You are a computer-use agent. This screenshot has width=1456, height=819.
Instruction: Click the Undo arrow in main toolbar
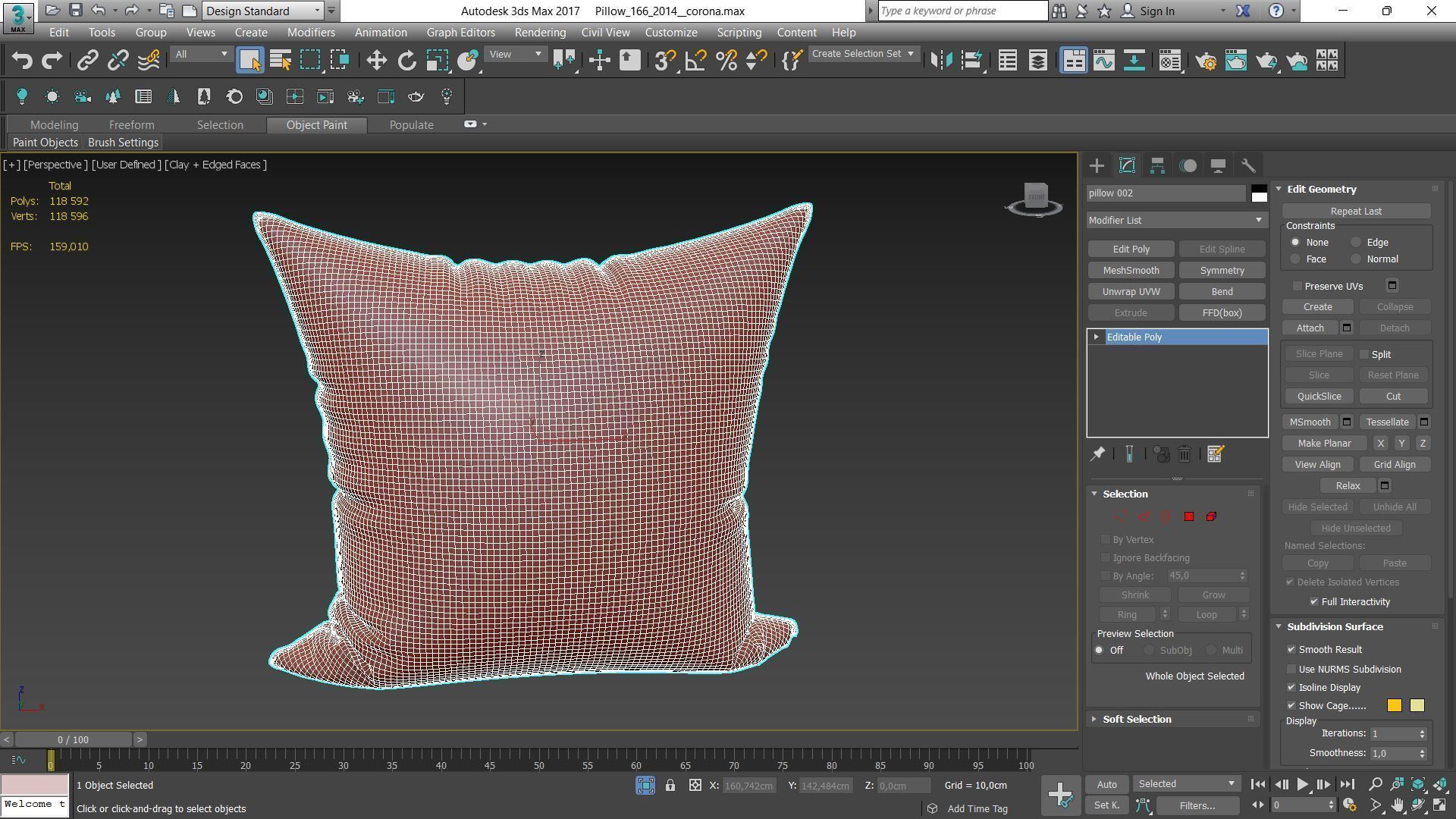coord(22,61)
